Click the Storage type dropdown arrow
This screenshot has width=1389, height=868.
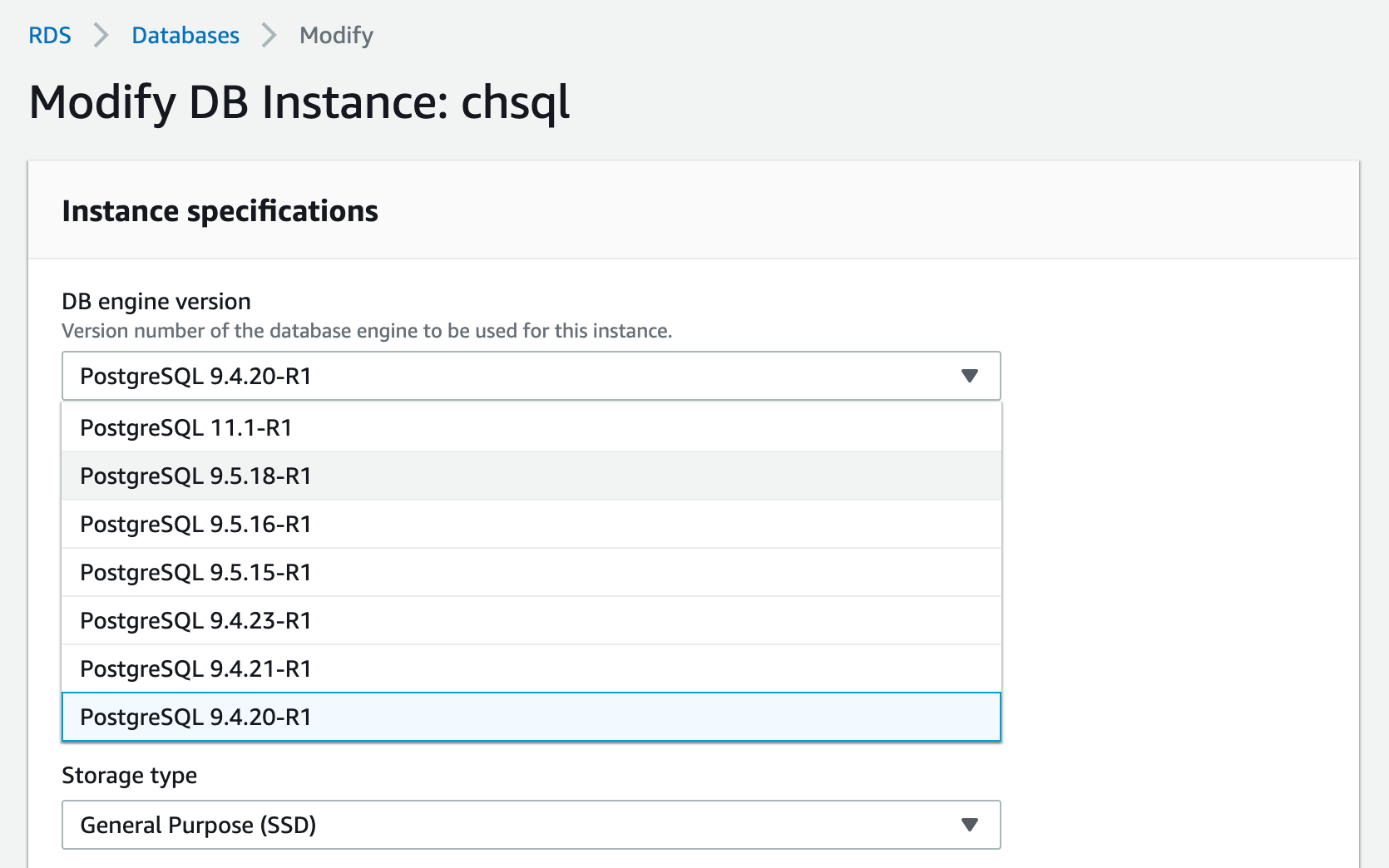pyautogui.click(x=969, y=825)
